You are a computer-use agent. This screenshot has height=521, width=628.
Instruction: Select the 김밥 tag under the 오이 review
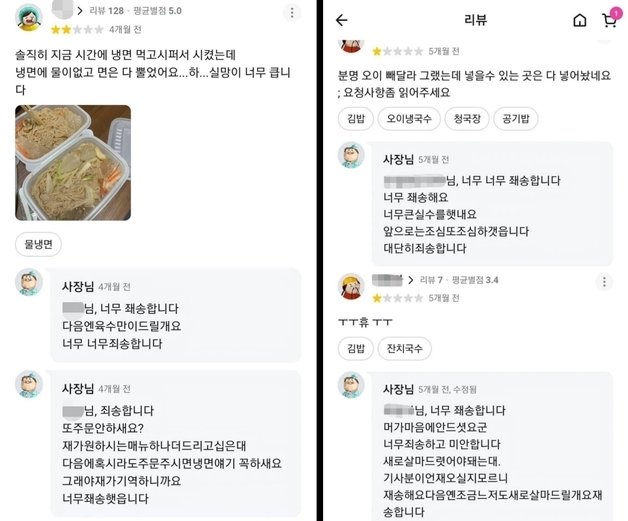pyautogui.click(x=354, y=119)
